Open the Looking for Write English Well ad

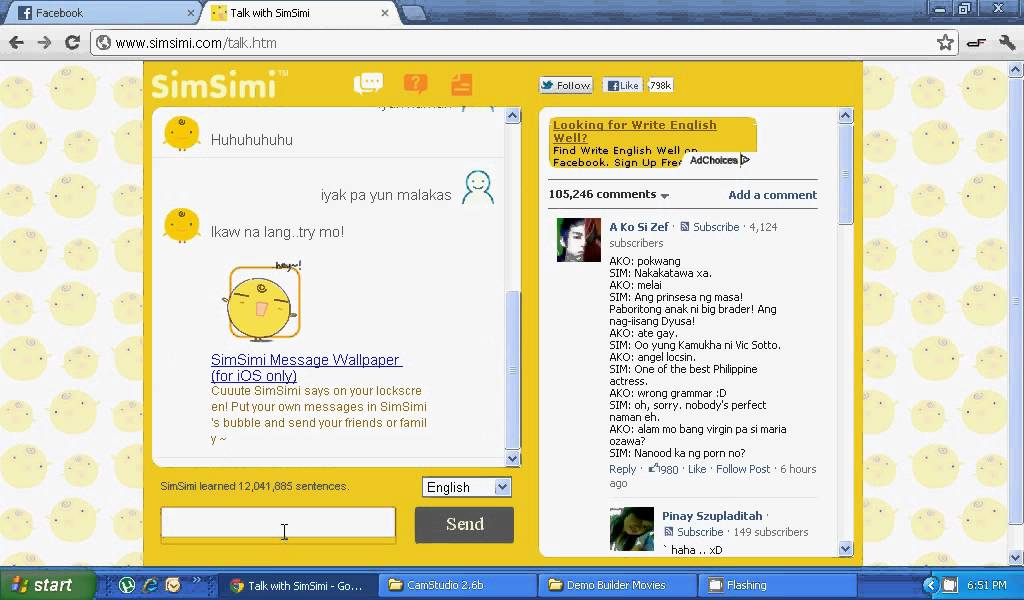[x=634, y=131]
